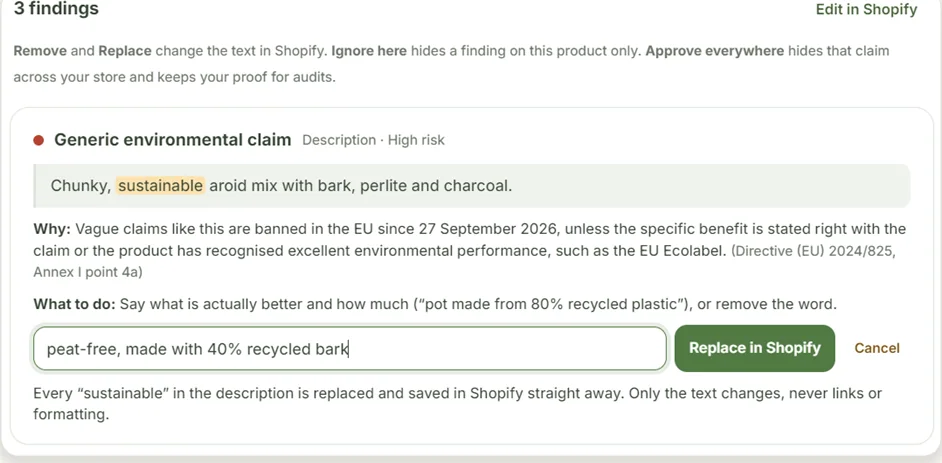Focus the replacement text input field

350,348
